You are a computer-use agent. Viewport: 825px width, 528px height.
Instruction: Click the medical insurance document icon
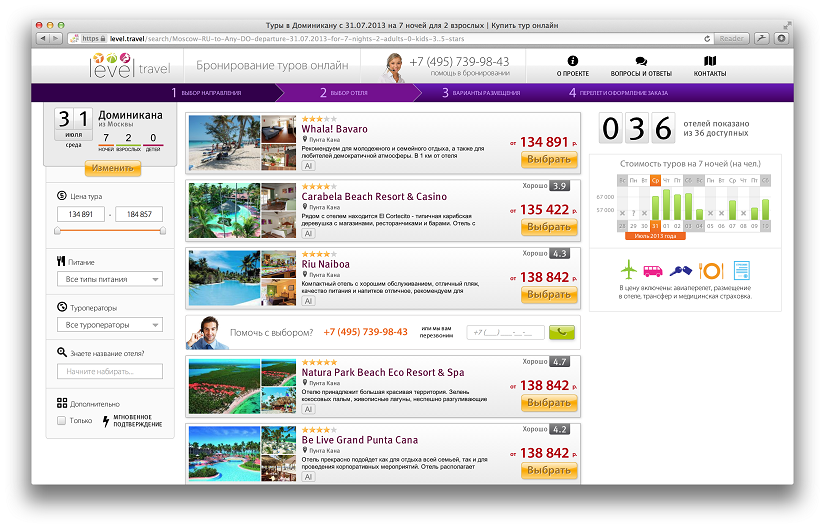(x=741, y=270)
